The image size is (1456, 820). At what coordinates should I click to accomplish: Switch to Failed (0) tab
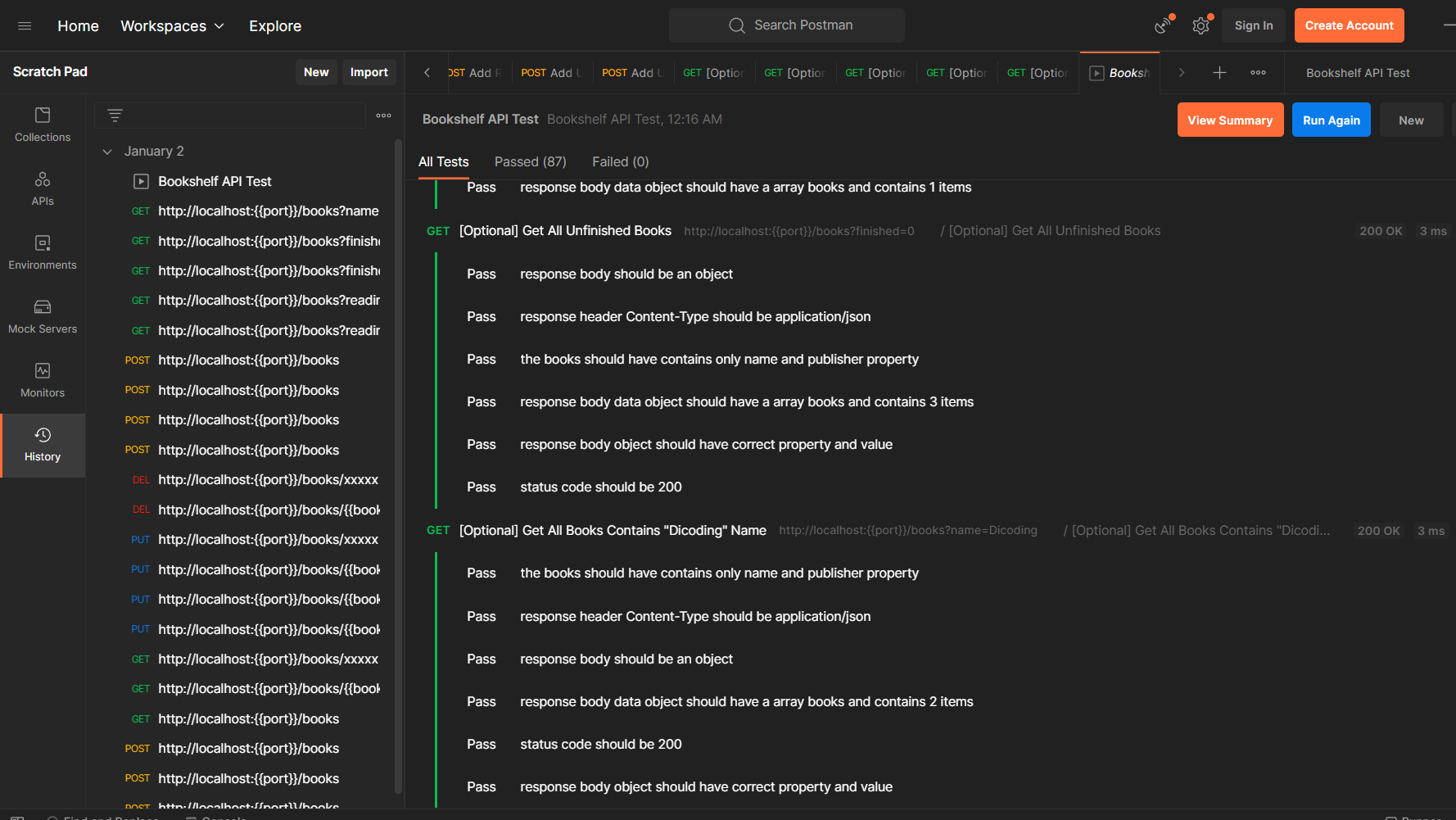point(621,162)
